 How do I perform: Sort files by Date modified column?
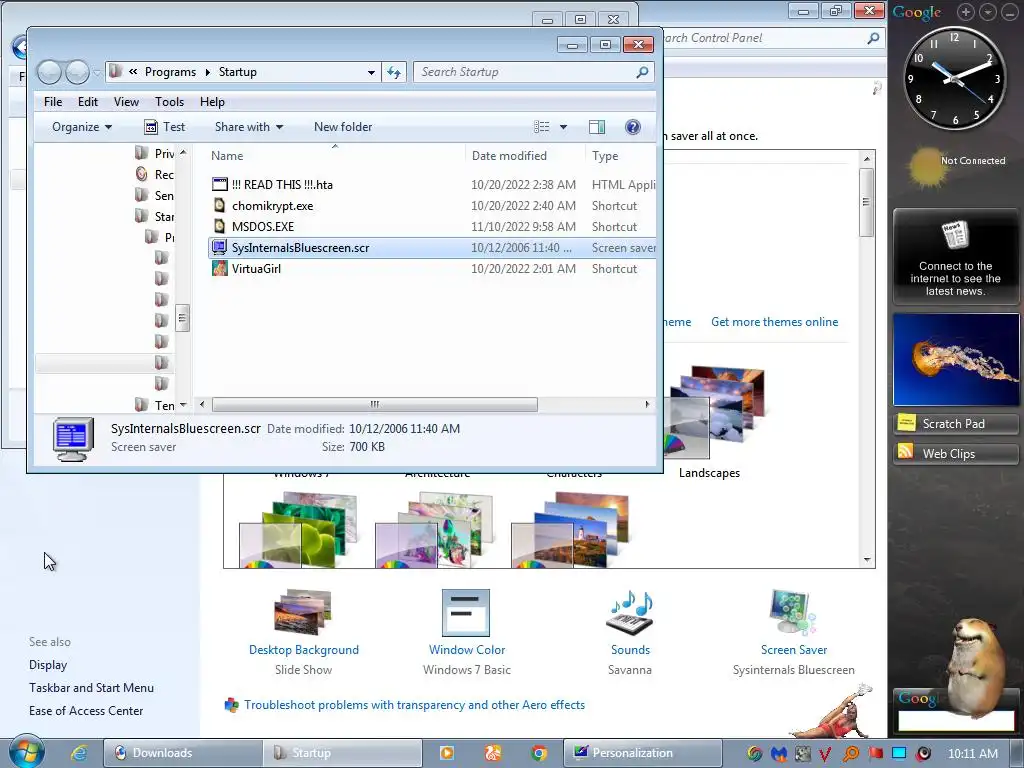coord(525,155)
